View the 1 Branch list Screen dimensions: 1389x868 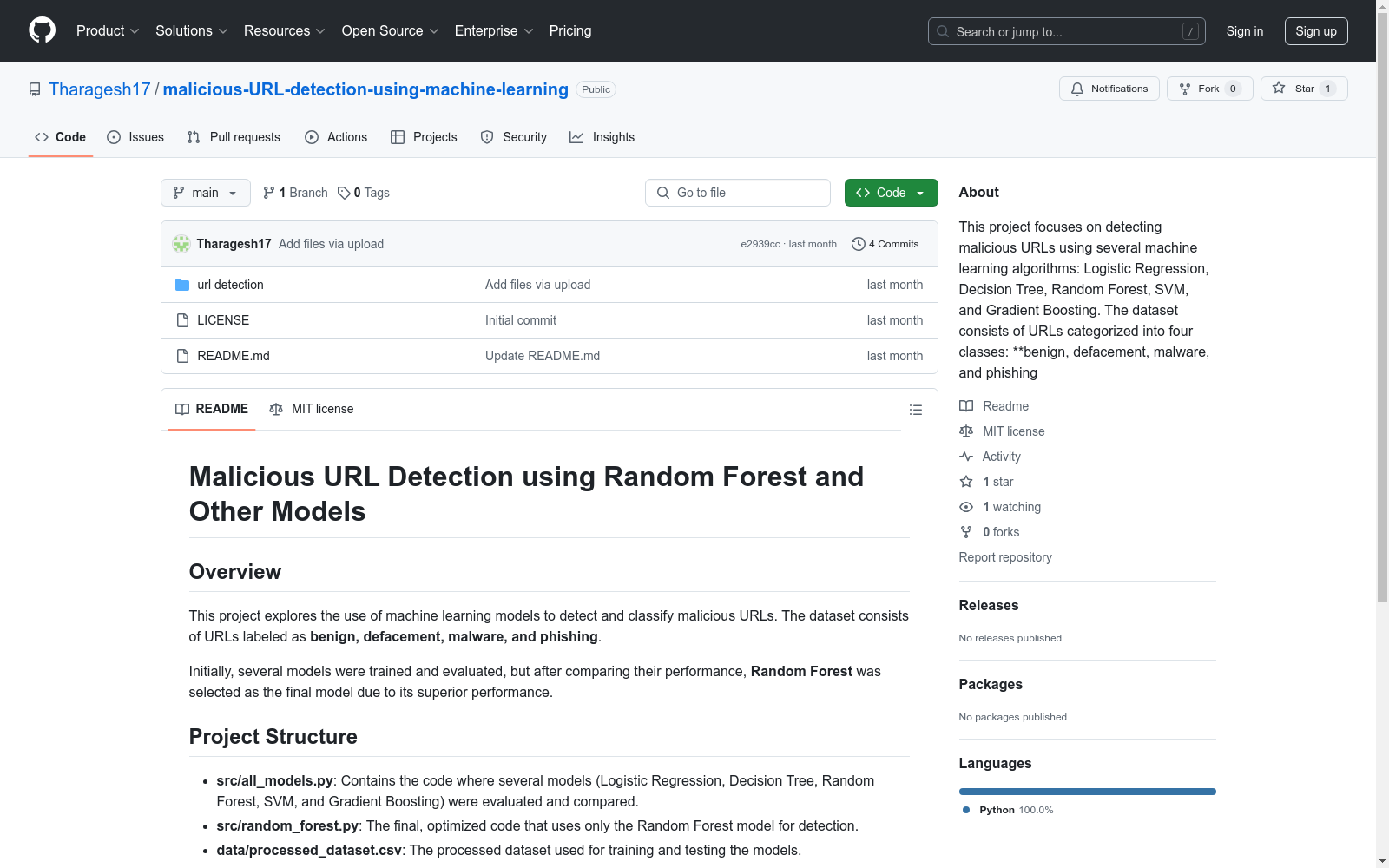pyautogui.click(x=295, y=193)
